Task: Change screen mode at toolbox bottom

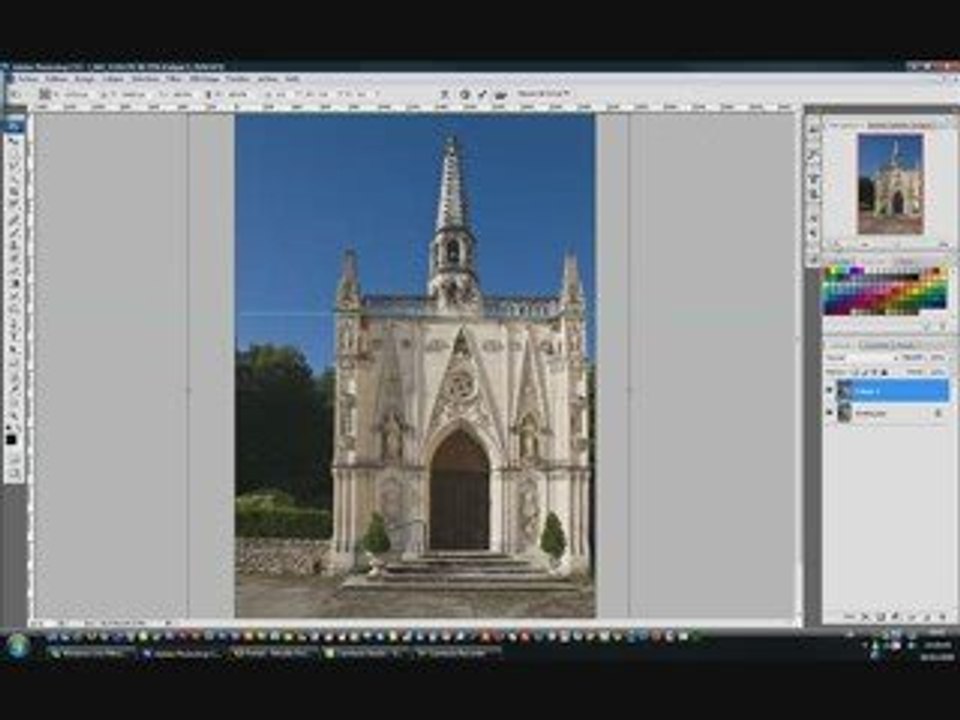Action: click(x=13, y=473)
